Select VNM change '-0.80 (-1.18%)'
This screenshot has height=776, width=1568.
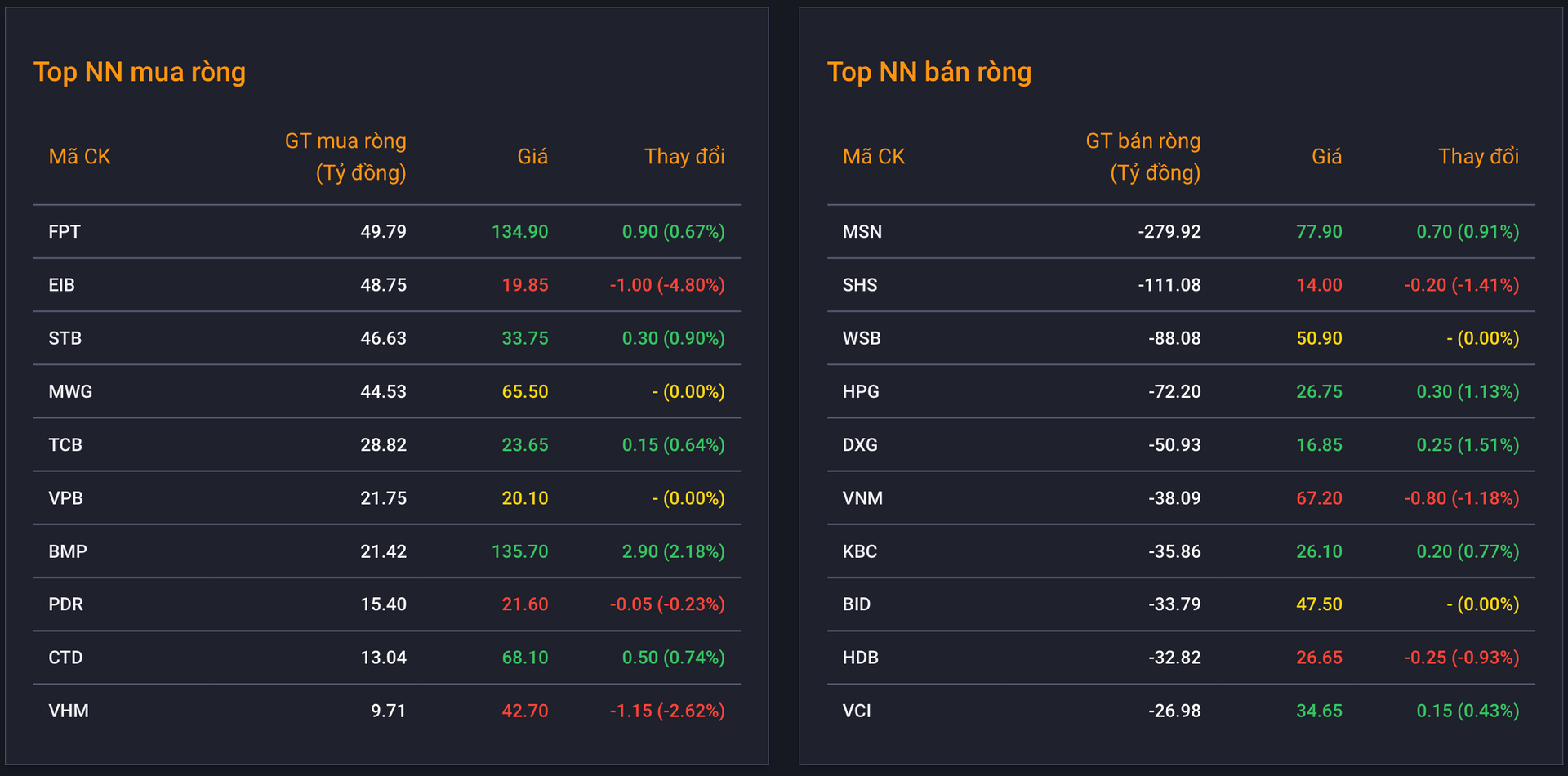pos(1462,498)
